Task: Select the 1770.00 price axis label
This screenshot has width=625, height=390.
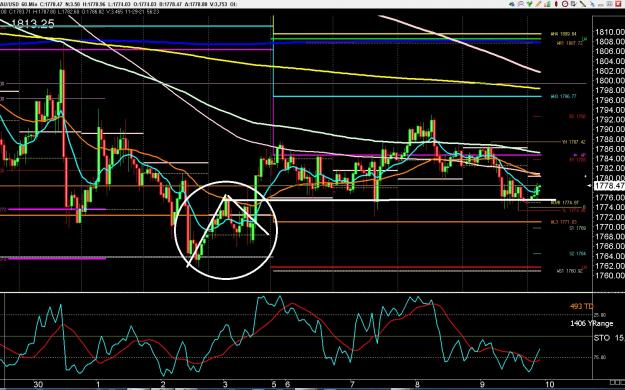Action: point(609,227)
